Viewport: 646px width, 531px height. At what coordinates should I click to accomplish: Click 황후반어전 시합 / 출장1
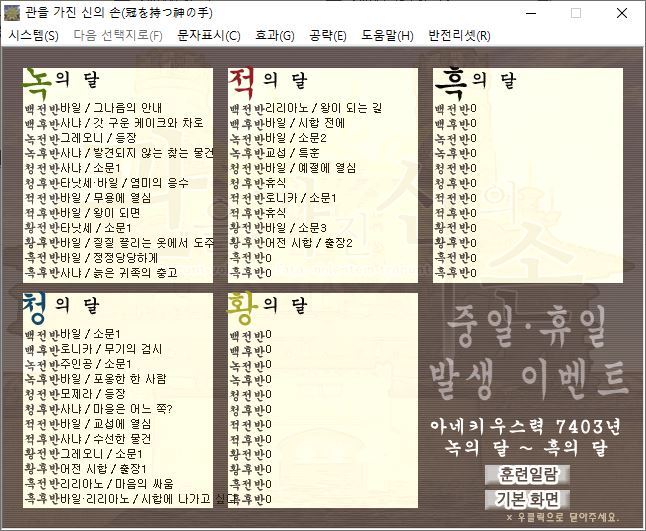coord(85,469)
